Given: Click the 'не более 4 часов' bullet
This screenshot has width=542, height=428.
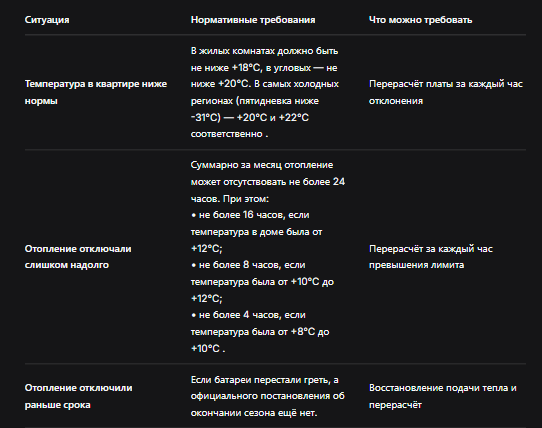Looking at the screenshot, I should tap(260, 332).
